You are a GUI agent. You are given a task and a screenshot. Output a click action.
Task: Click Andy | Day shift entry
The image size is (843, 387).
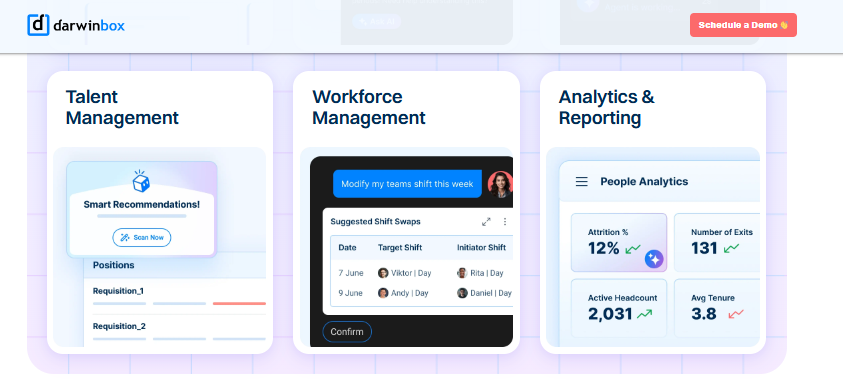tap(403, 293)
